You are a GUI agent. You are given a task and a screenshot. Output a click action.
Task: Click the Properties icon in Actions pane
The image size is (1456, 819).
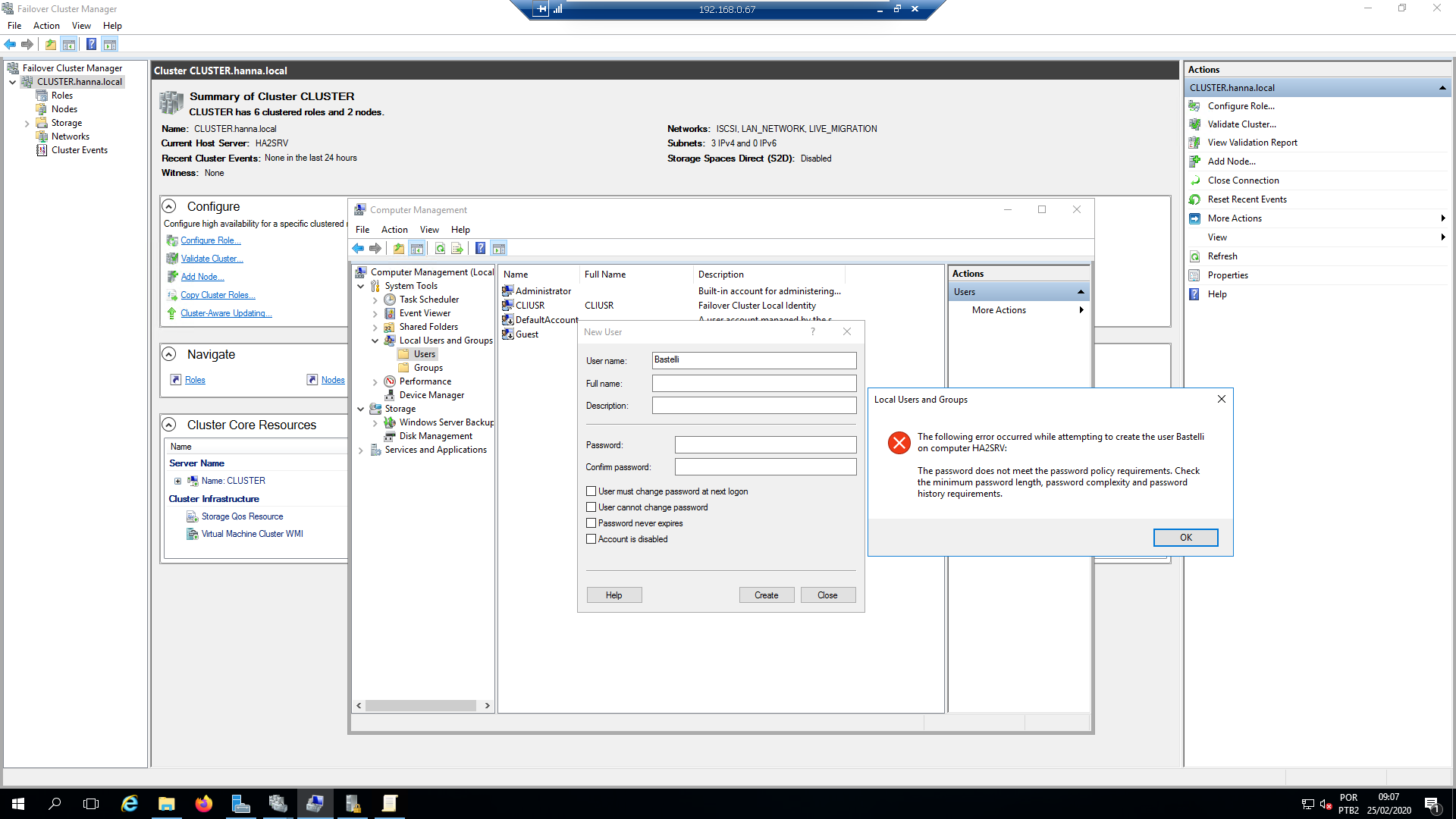coord(1195,275)
